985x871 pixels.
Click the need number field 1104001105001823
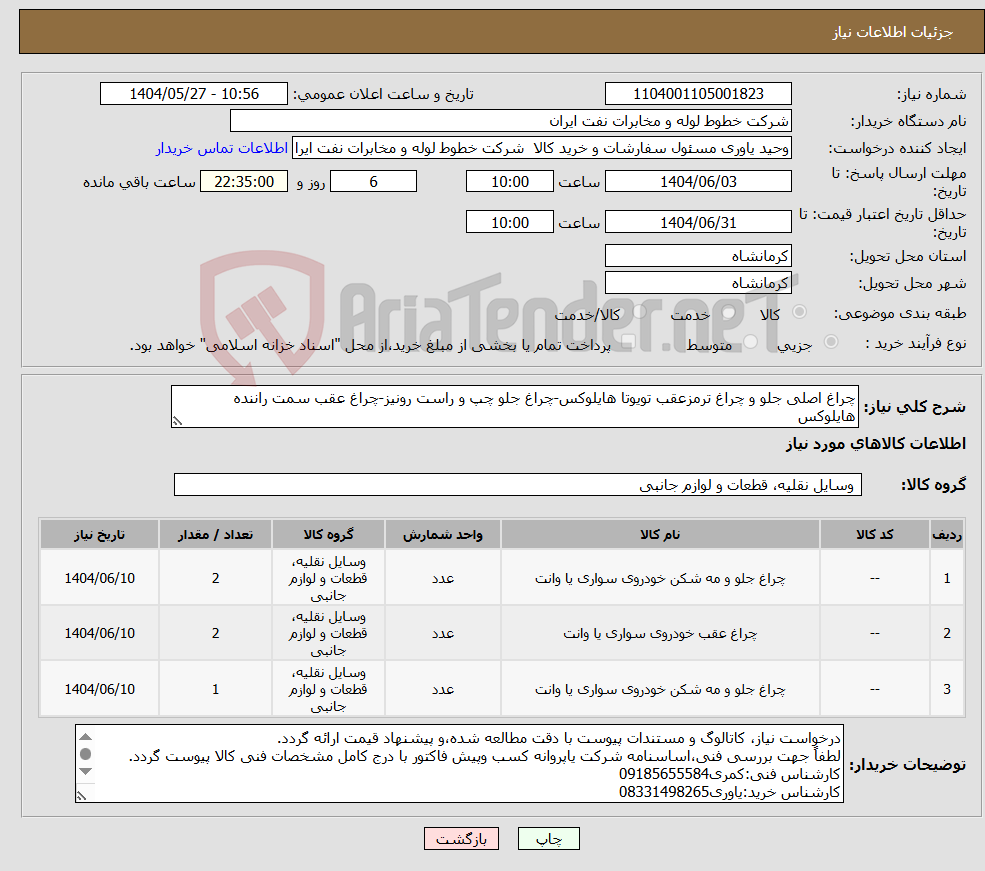click(x=698, y=94)
